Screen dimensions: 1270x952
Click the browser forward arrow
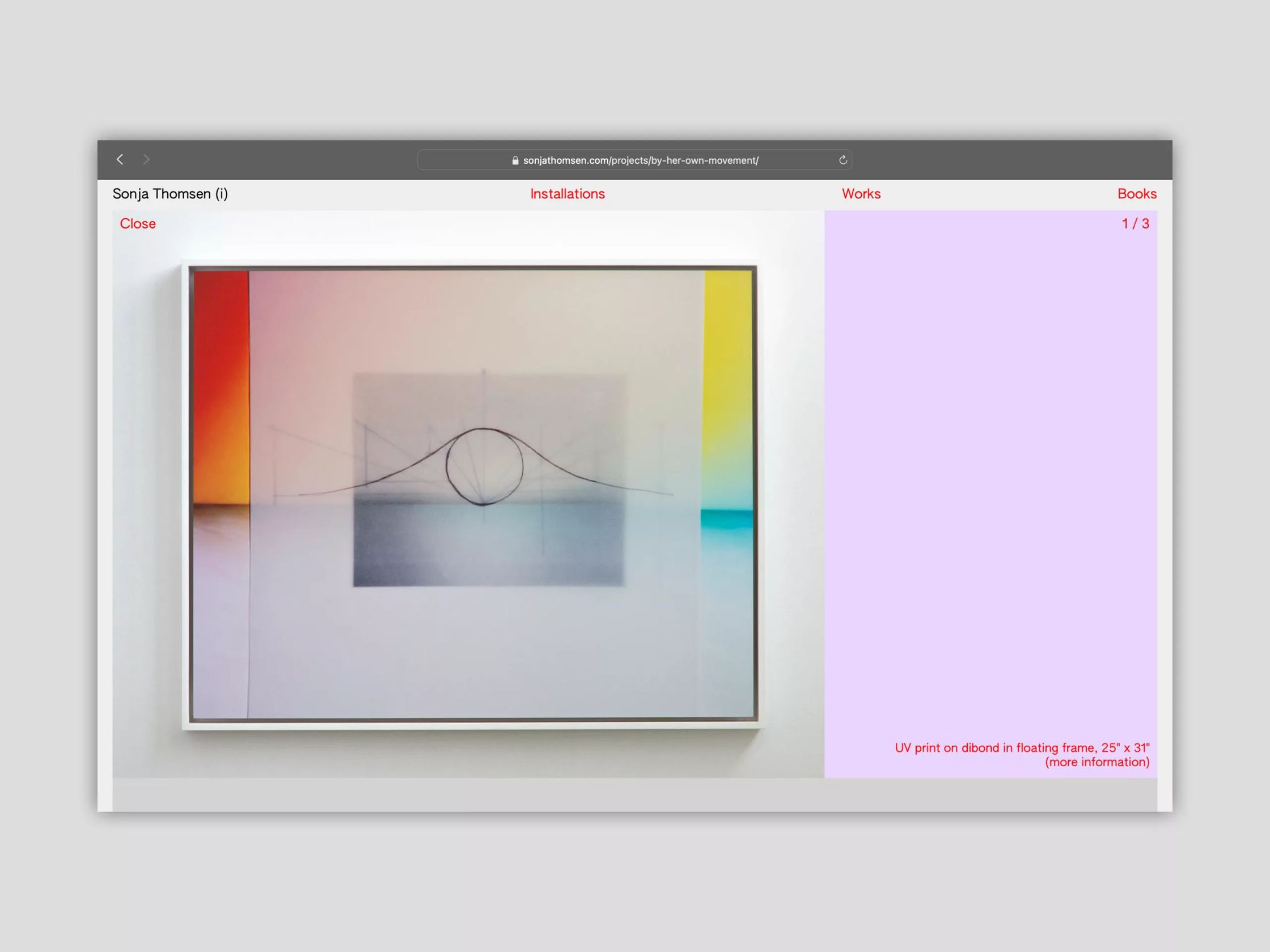[x=146, y=160]
